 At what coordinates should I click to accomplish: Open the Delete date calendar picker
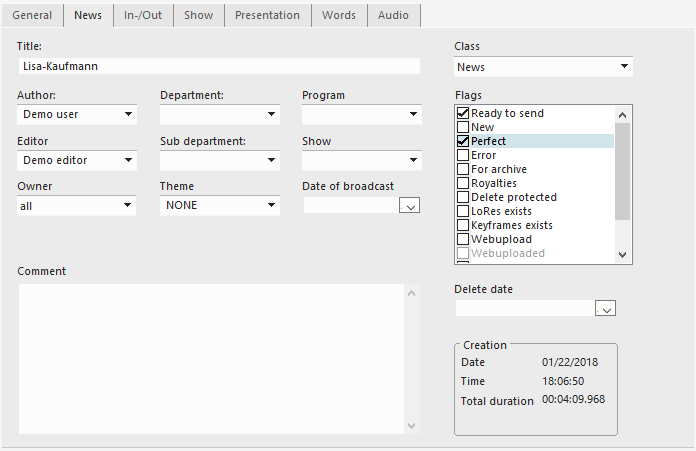pos(605,309)
